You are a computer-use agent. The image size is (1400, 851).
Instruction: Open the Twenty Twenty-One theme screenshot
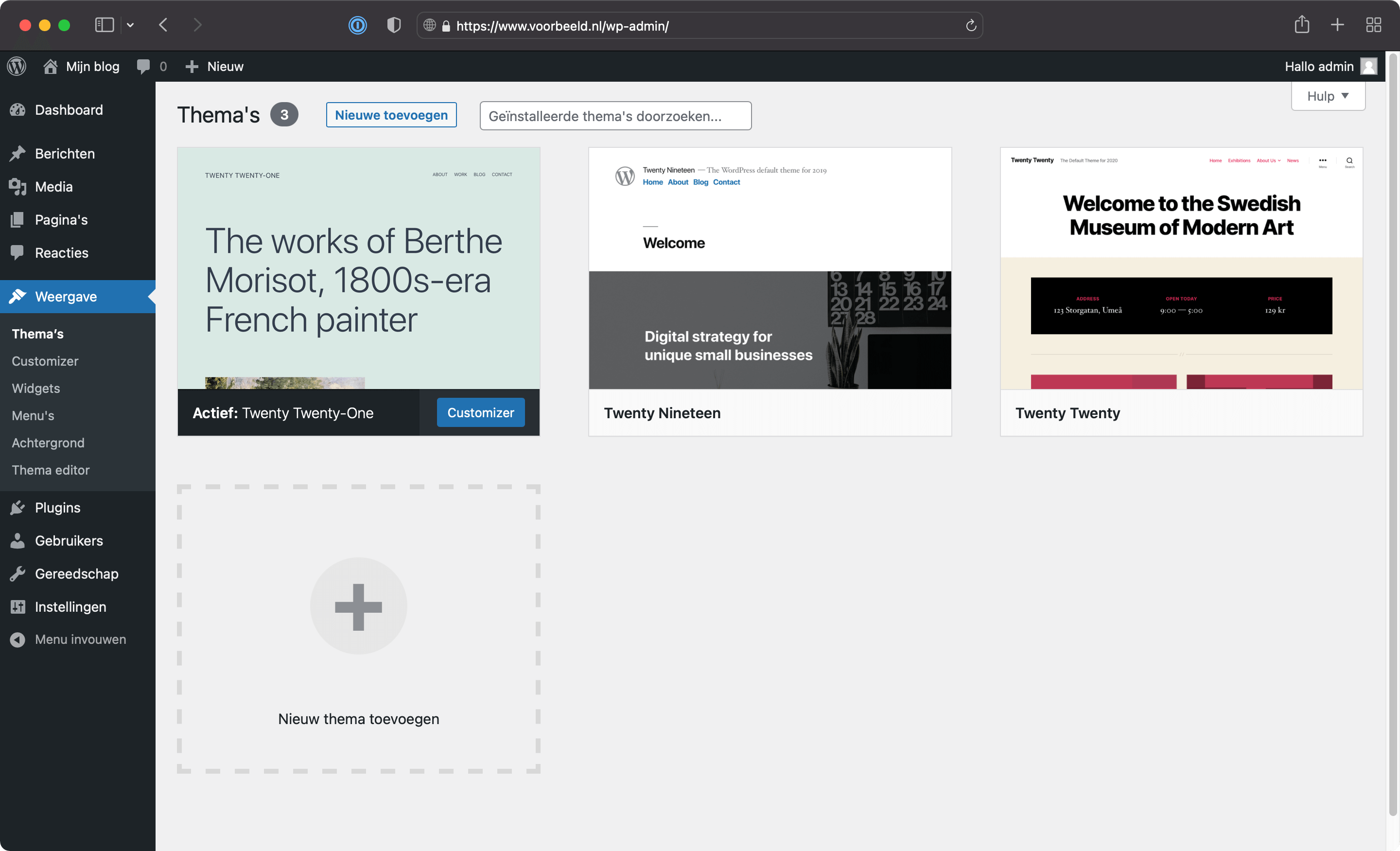point(359,268)
